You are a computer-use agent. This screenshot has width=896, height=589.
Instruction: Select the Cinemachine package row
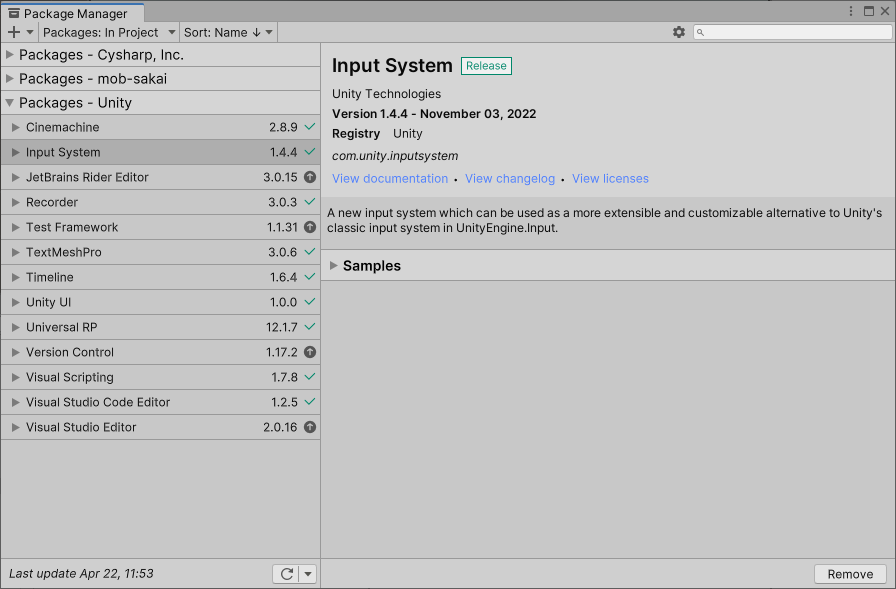click(161, 127)
